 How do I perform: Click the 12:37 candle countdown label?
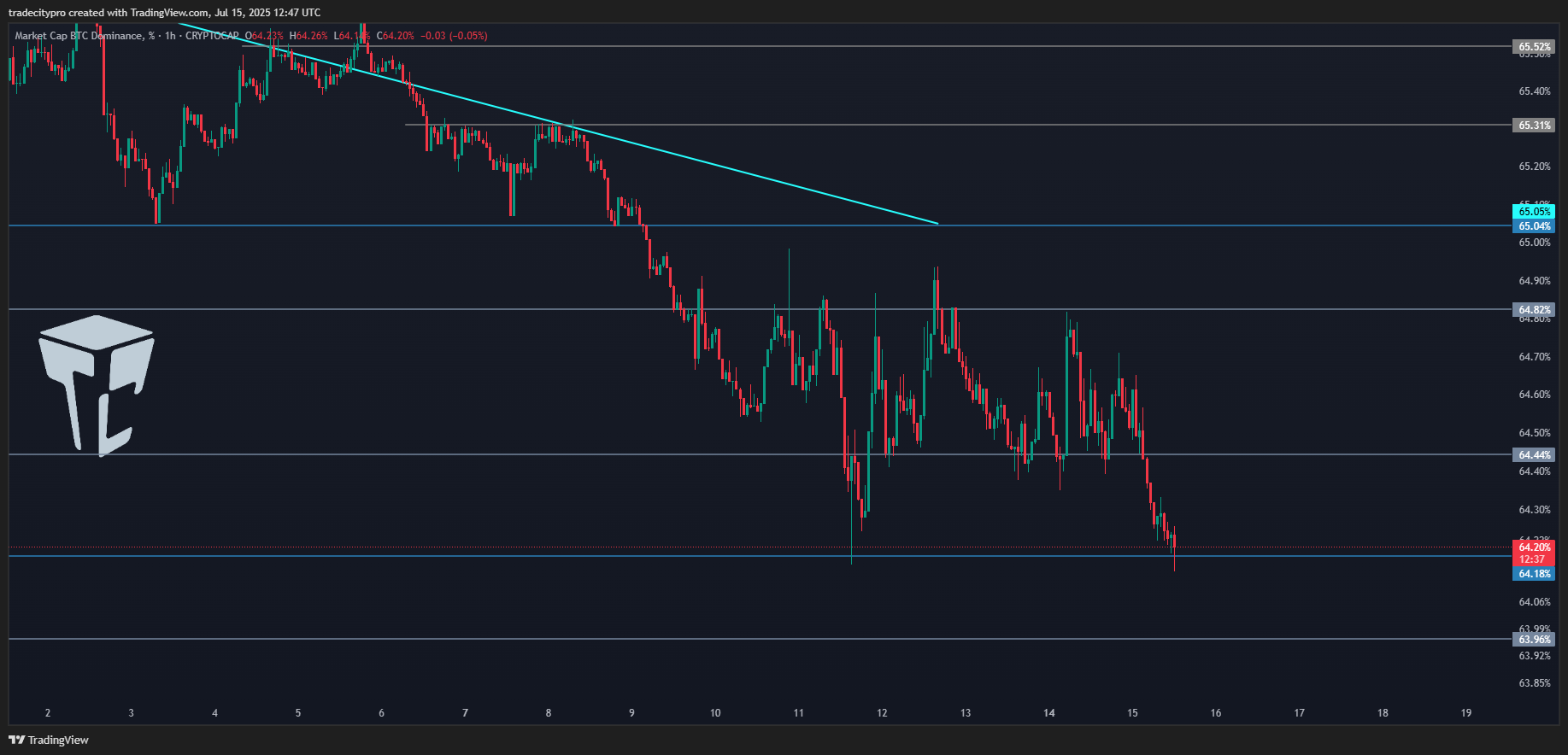click(1534, 560)
